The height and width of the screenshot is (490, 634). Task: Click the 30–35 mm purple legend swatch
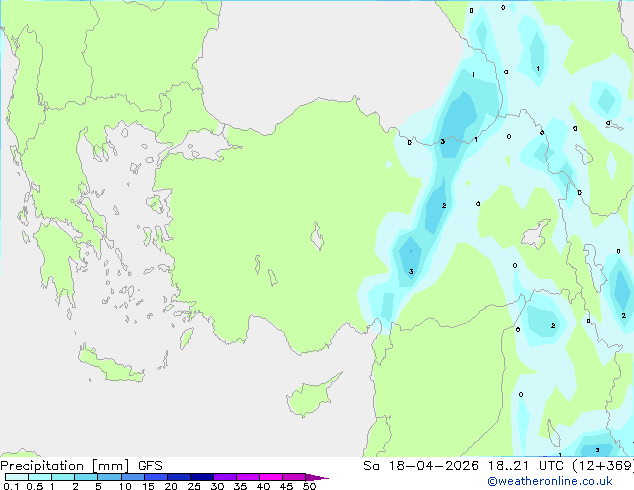point(225,477)
